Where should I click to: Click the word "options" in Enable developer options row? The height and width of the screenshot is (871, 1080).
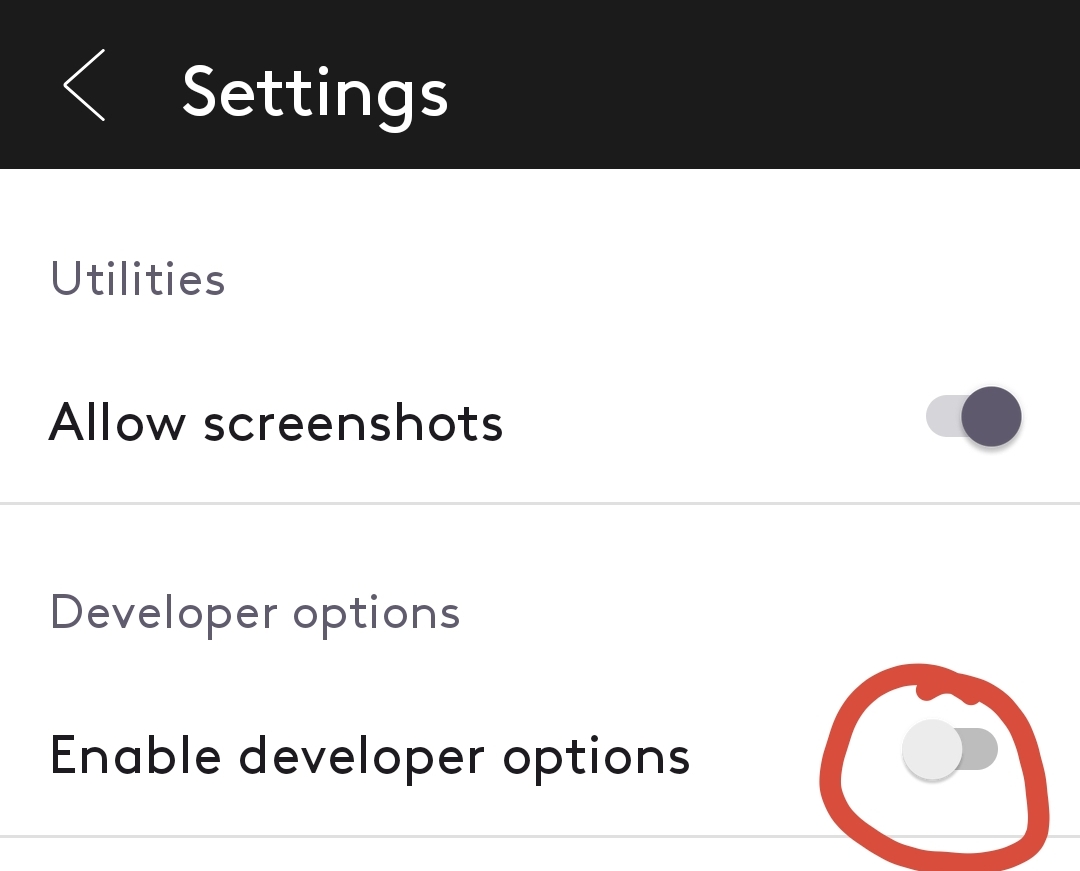tap(596, 760)
